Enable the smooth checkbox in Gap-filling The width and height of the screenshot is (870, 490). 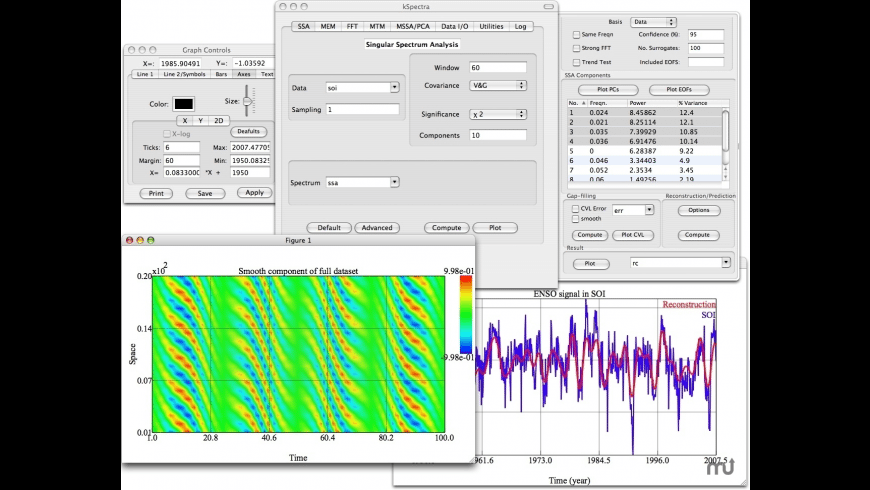[x=573, y=218]
